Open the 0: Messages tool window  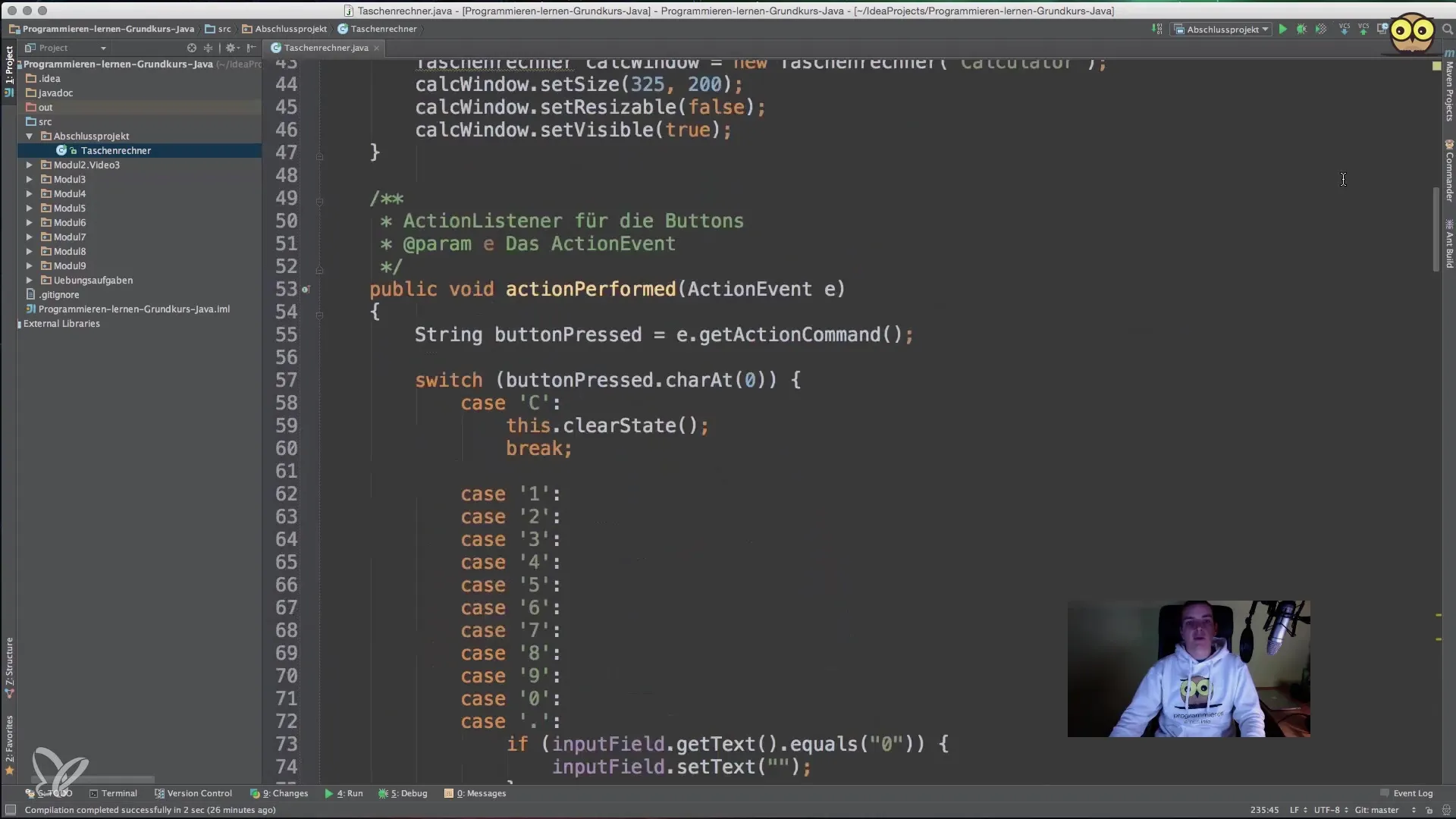(x=475, y=793)
